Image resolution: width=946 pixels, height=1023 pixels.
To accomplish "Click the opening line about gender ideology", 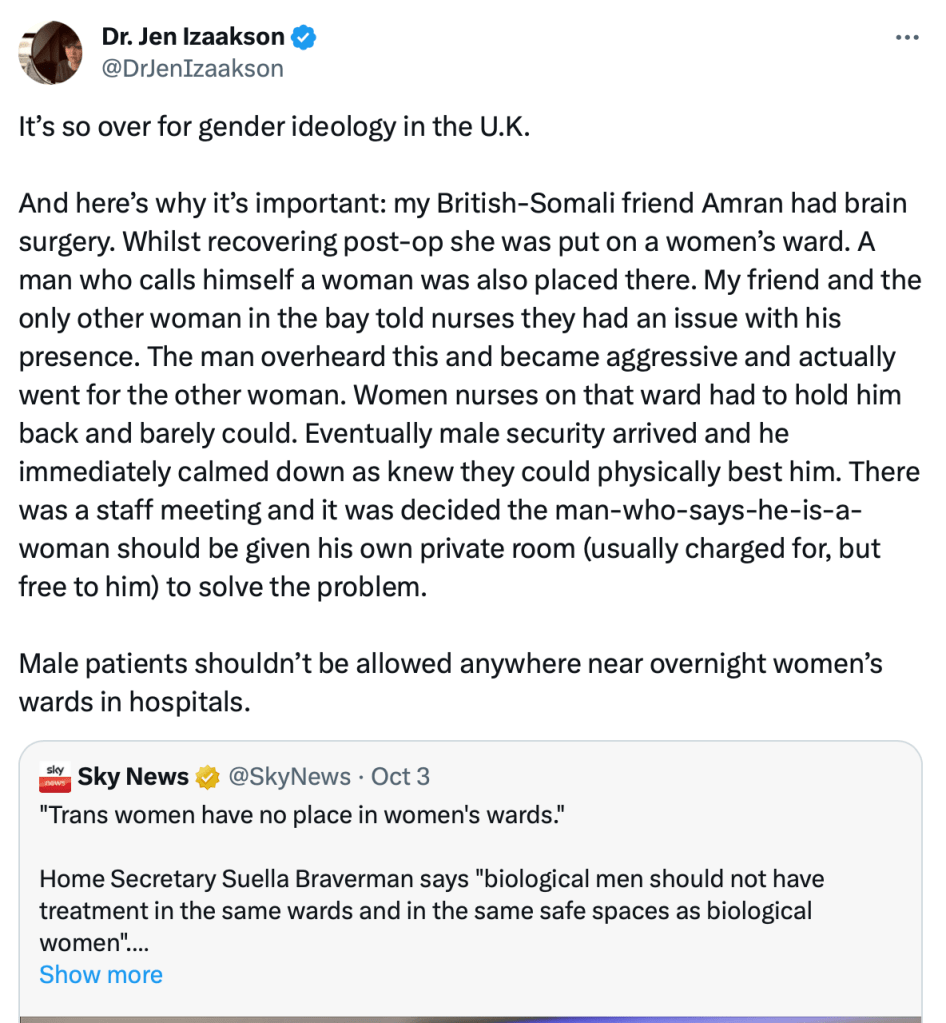I will pos(273,127).
